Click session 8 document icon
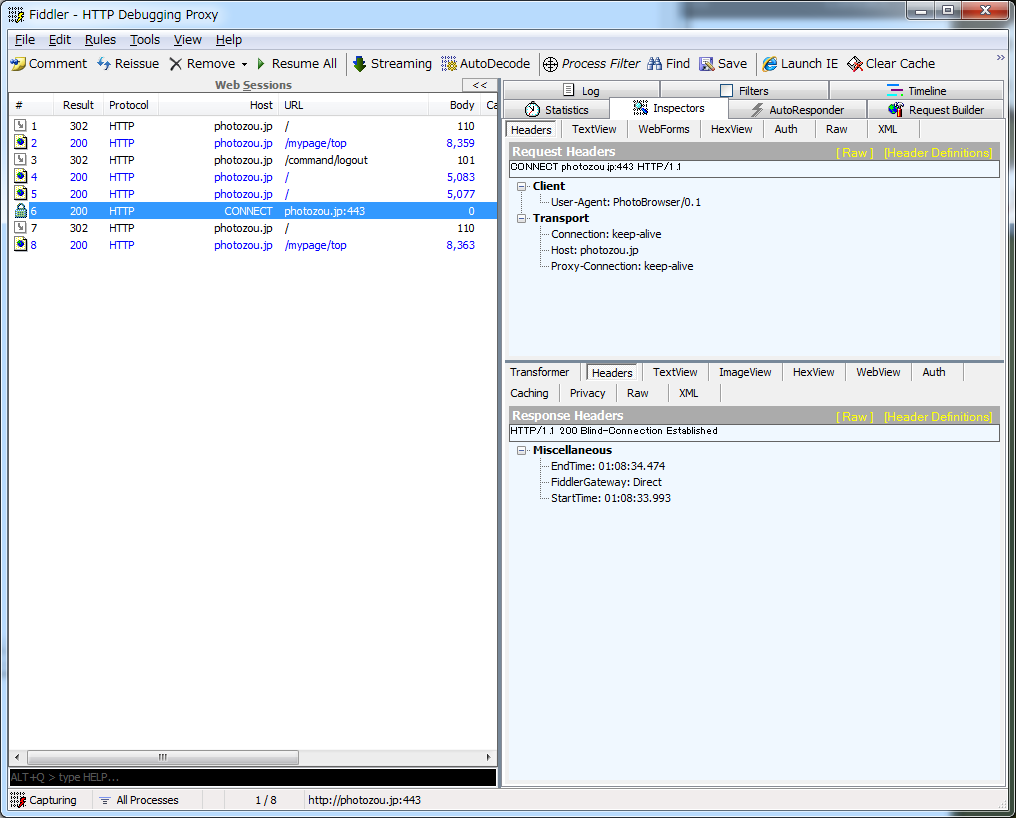Viewport: 1016px width, 818px height. click(x=20, y=244)
